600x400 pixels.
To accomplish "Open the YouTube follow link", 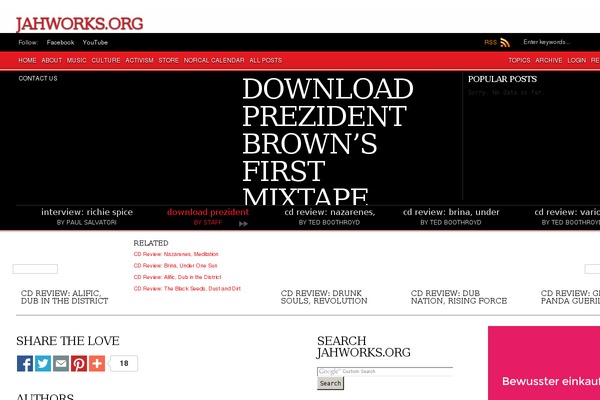I will tap(95, 42).
